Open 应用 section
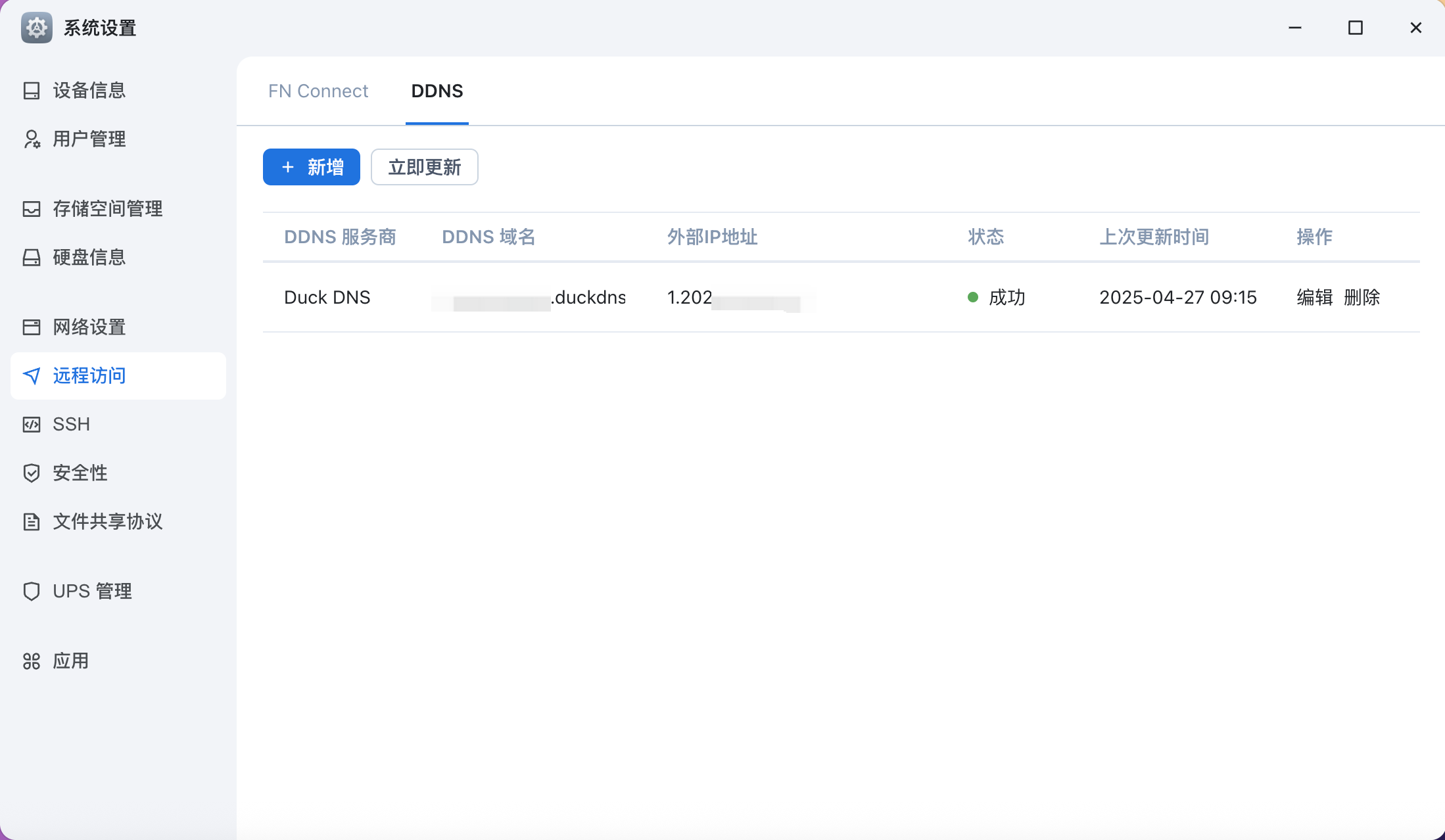The height and width of the screenshot is (840, 1445). pos(118,661)
